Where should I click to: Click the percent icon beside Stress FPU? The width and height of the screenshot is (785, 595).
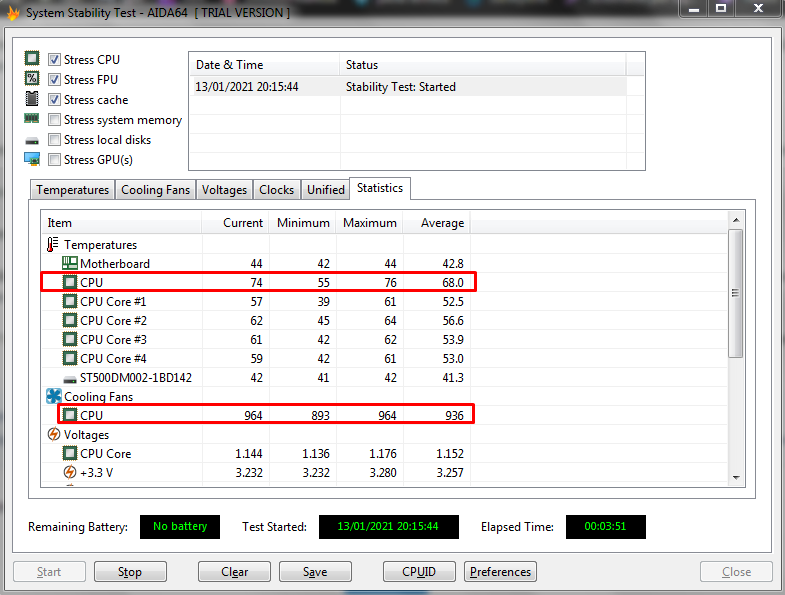(x=32, y=78)
